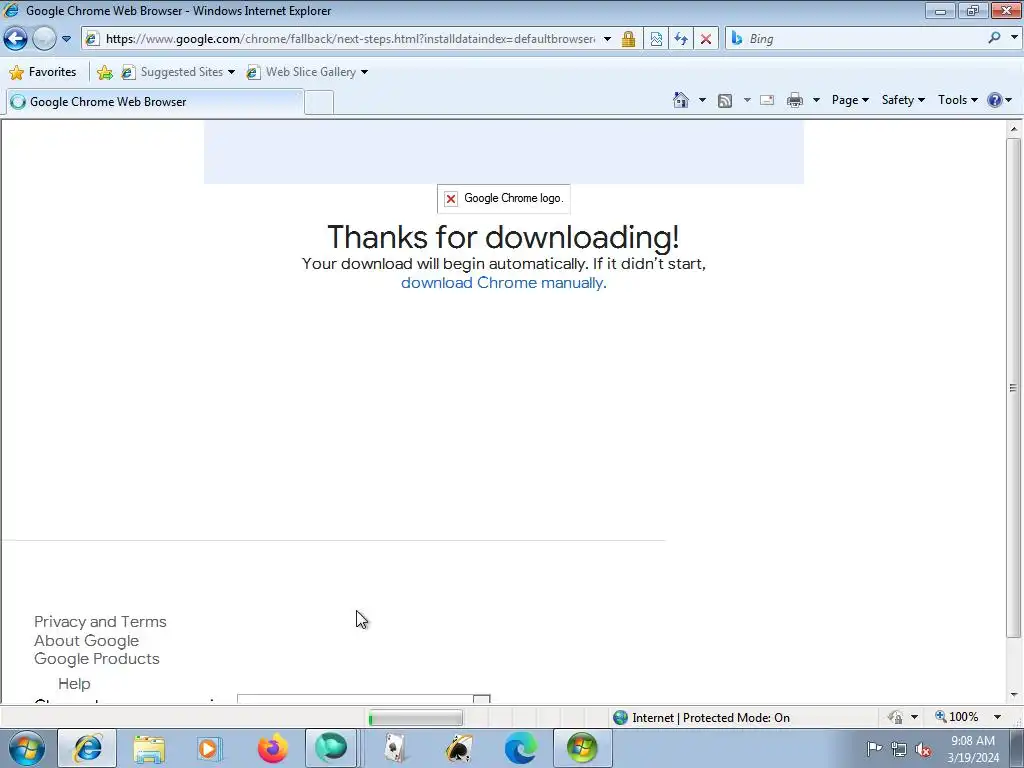Open the Windows Start menu
The image size is (1024, 768).
[27, 748]
